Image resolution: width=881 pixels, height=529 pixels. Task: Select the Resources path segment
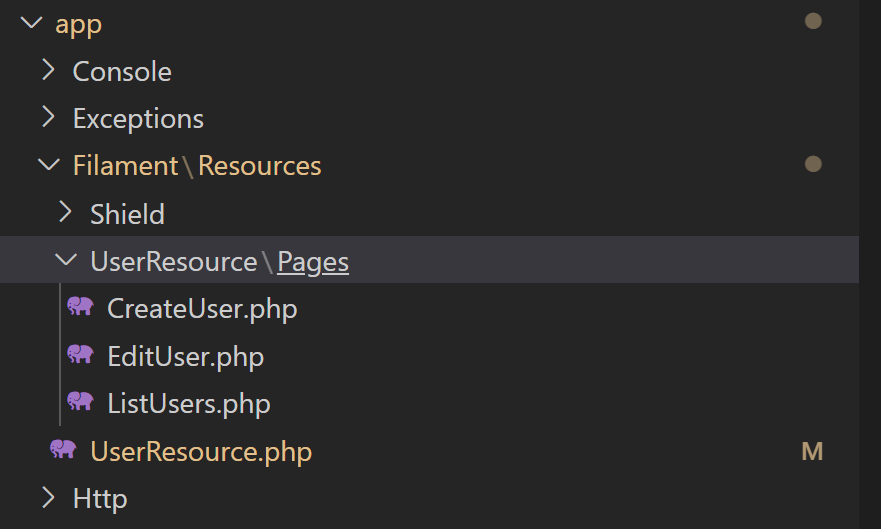260,166
